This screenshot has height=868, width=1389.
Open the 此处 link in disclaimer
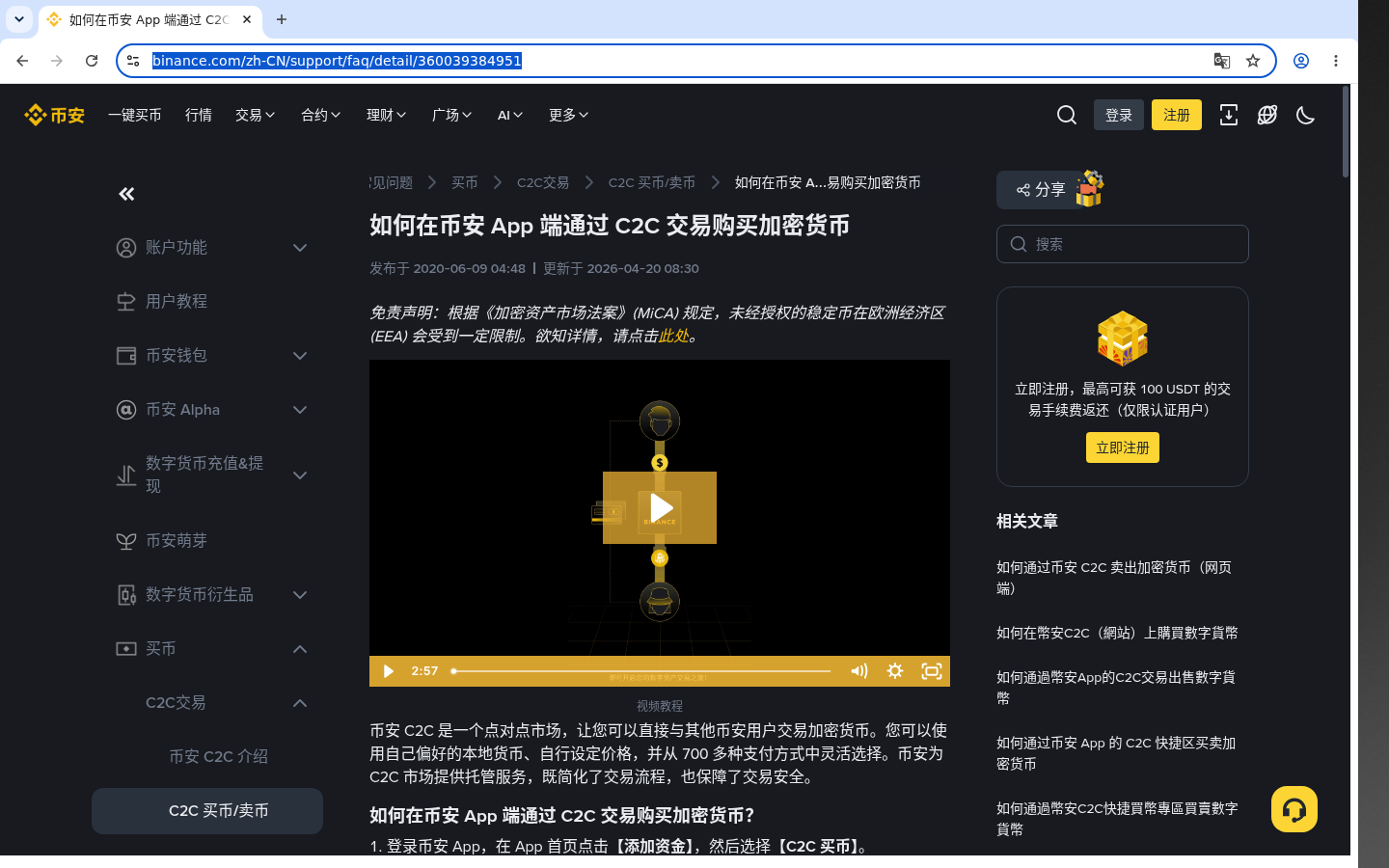[673, 336]
